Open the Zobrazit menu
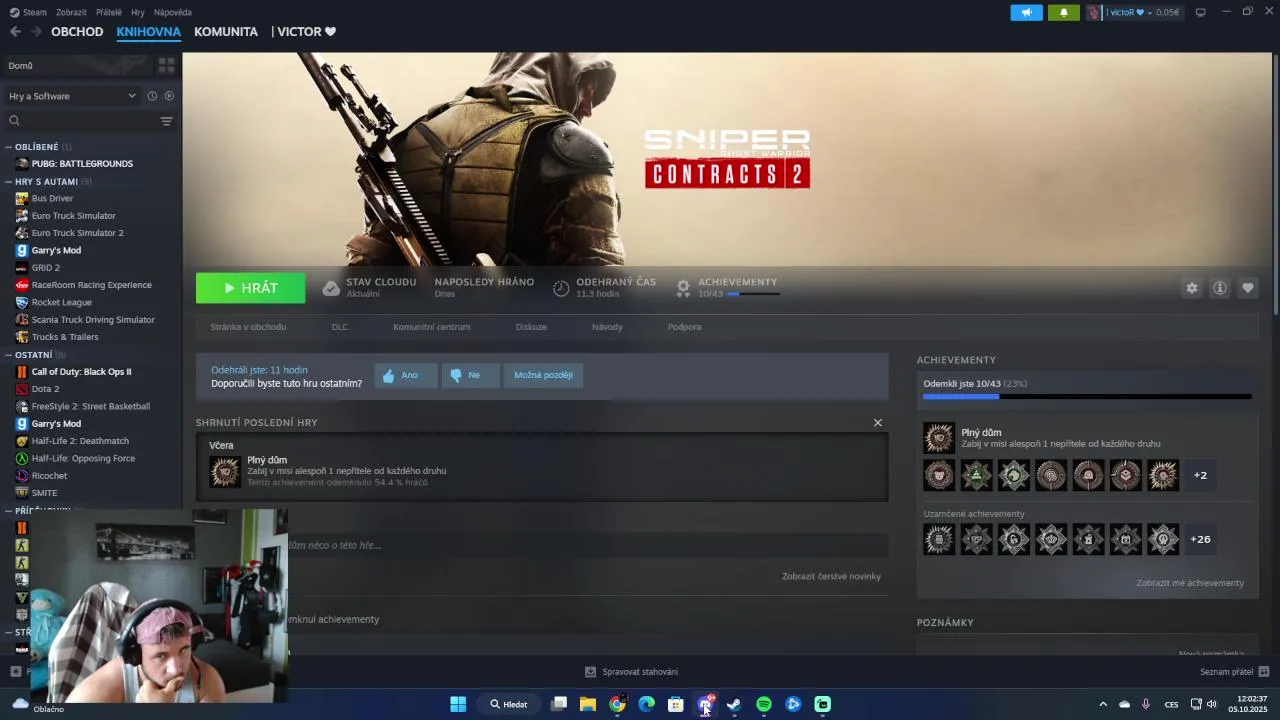This screenshot has height=720, width=1280. coord(71,12)
